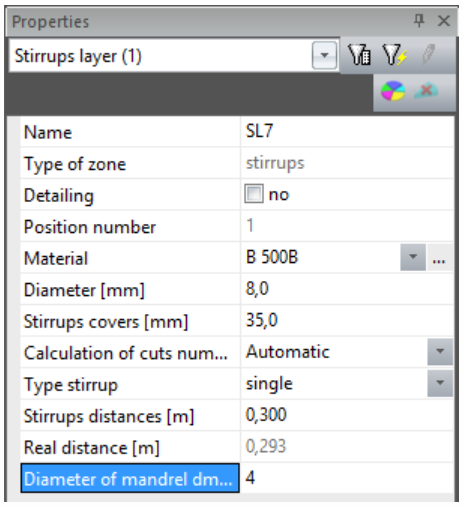Image resolution: width=463 pixels, height=506 pixels.
Task: Open the Material B 500B dropdown
Action: (413, 257)
